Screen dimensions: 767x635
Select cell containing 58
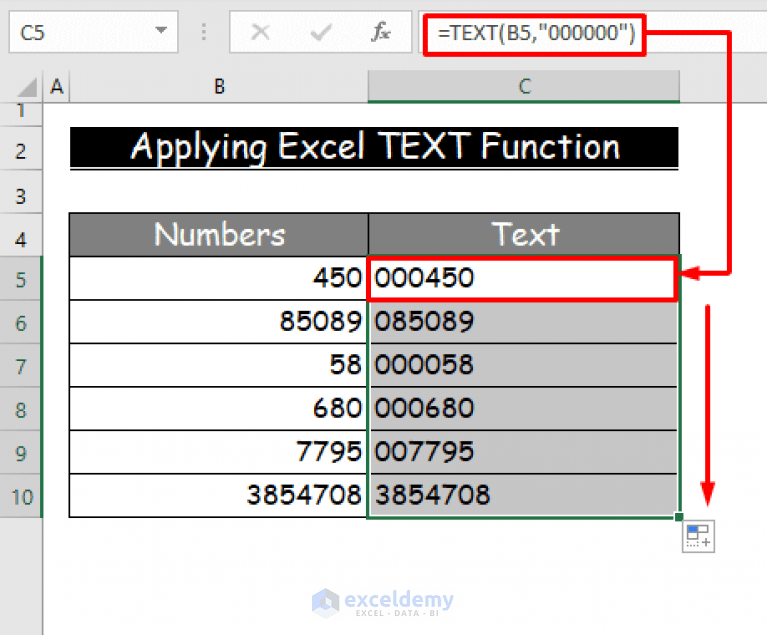tap(219, 365)
